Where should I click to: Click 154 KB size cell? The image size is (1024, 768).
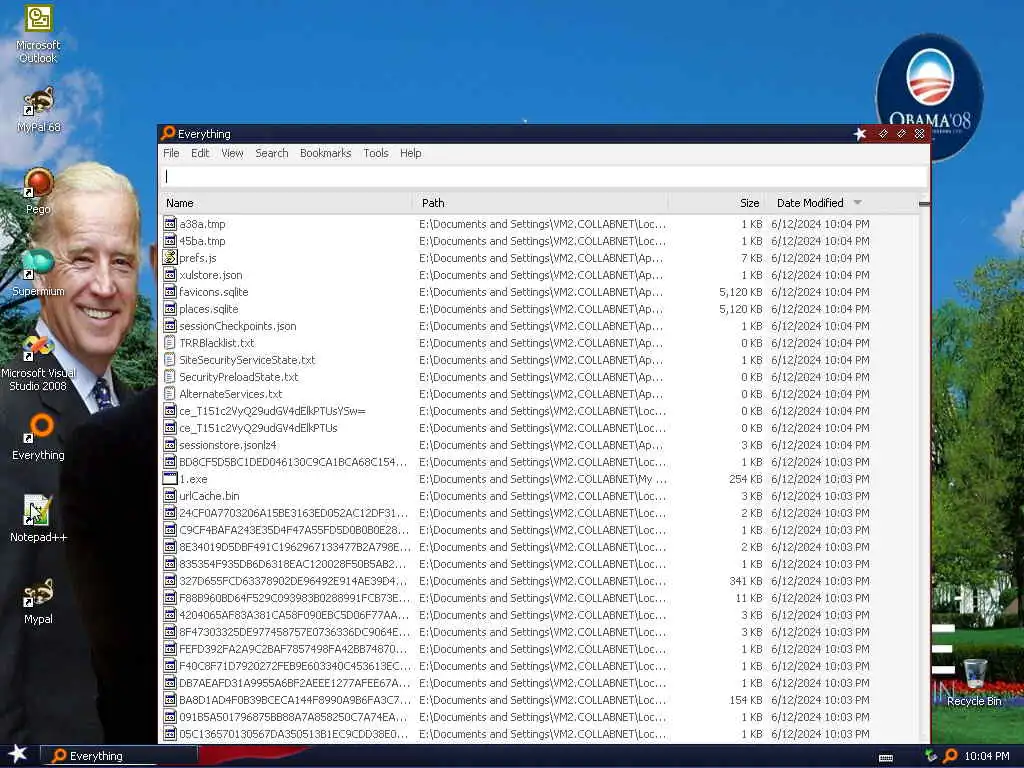point(746,699)
